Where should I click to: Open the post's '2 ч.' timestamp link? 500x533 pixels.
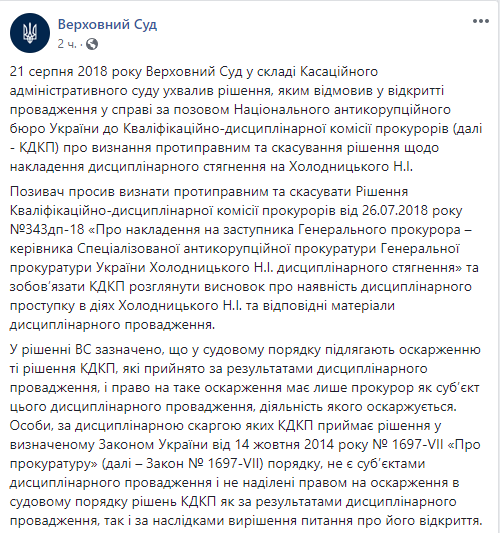[x=67, y=44]
